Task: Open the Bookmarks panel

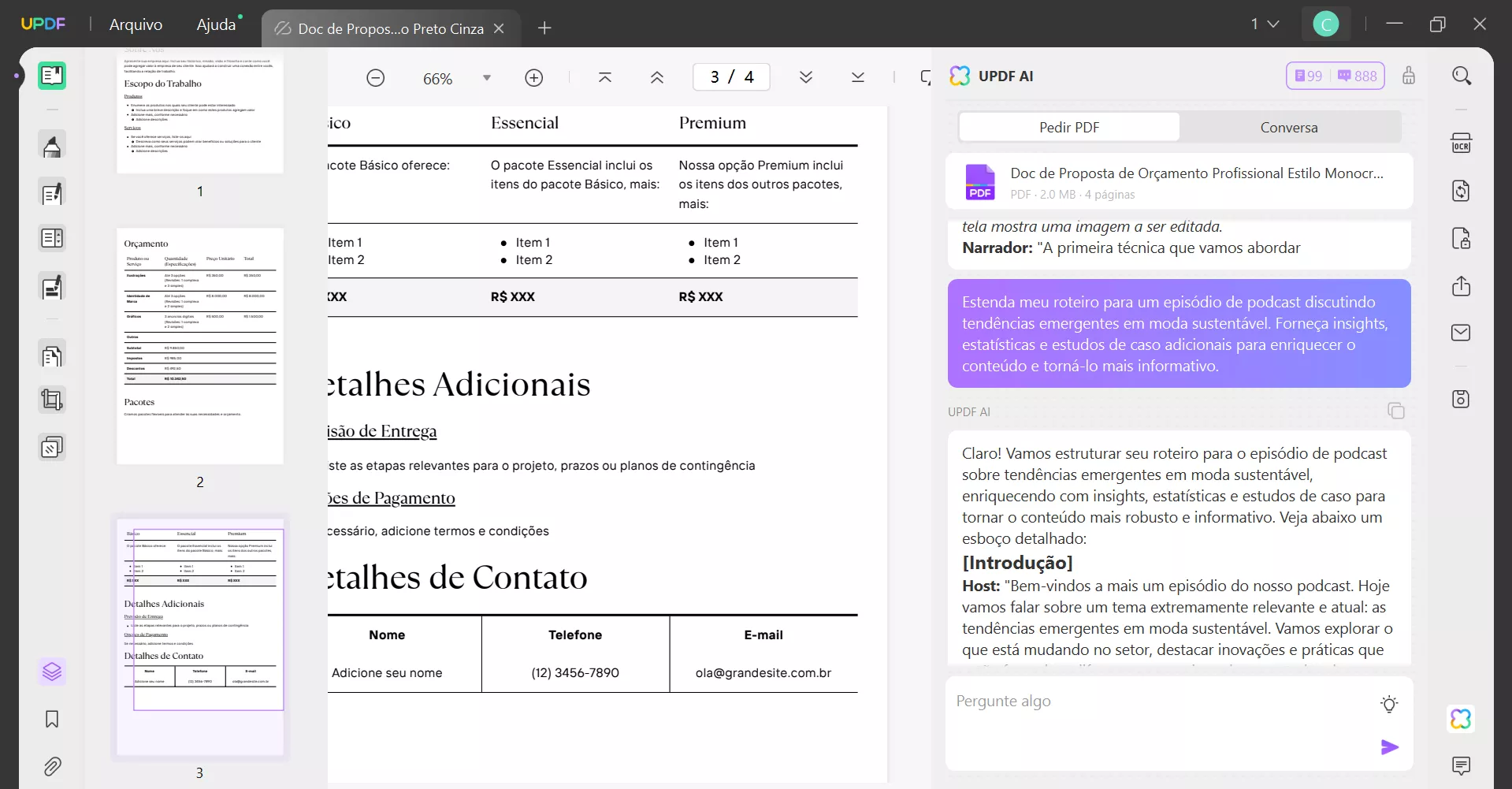Action: tap(52, 719)
